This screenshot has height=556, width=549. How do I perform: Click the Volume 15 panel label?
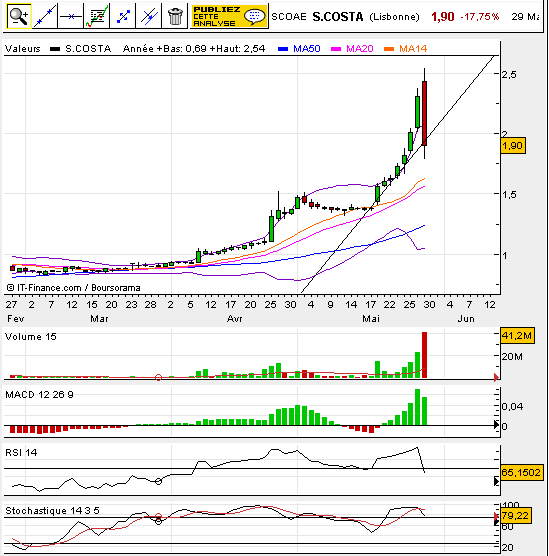click(x=31, y=337)
